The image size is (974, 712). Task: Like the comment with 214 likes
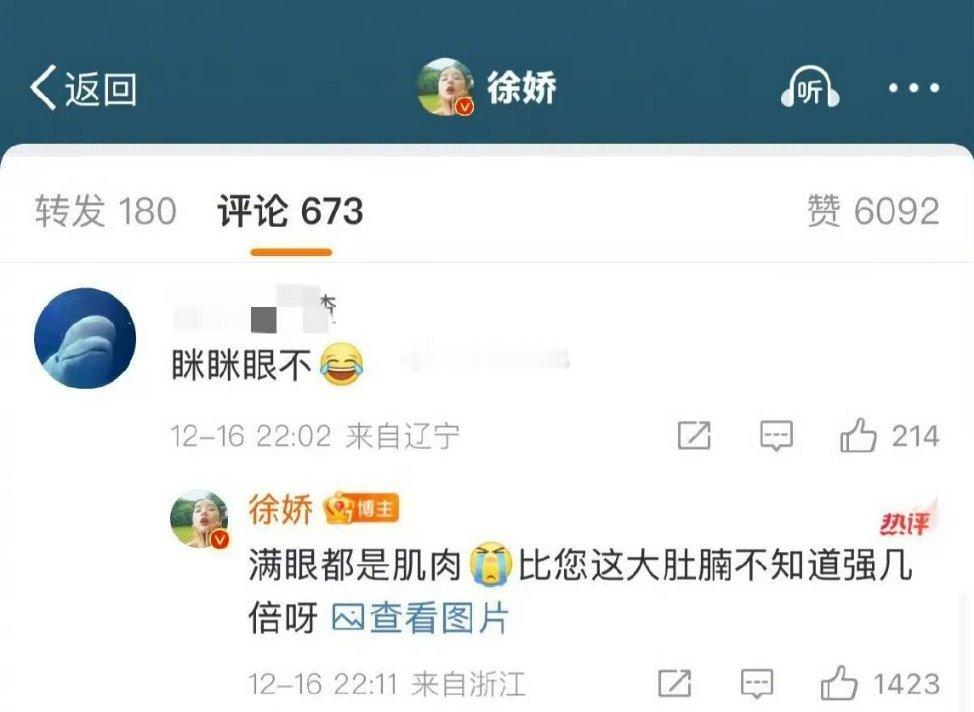click(x=889, y=435)
